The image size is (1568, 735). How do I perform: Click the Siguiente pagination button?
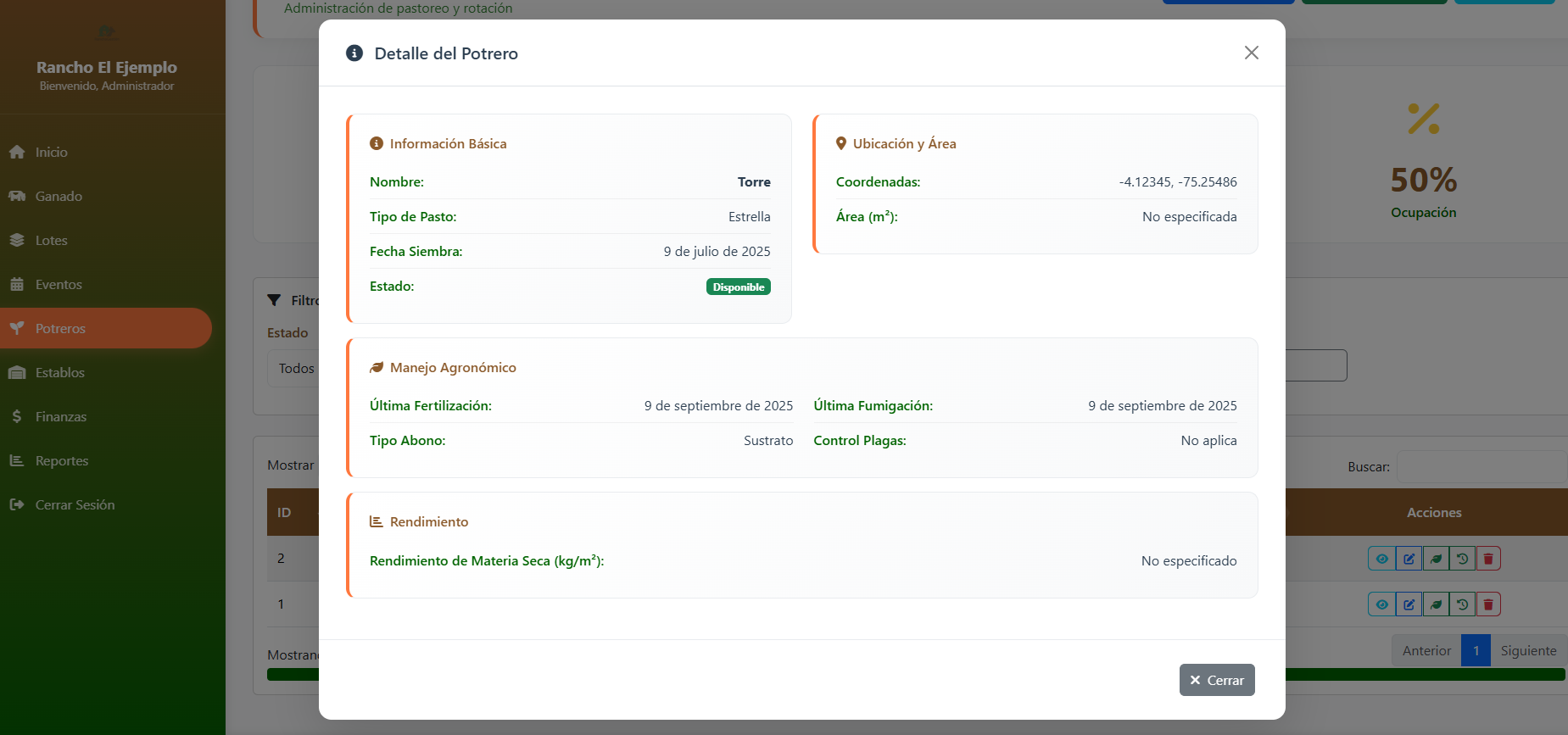(x=1528, y=651)
